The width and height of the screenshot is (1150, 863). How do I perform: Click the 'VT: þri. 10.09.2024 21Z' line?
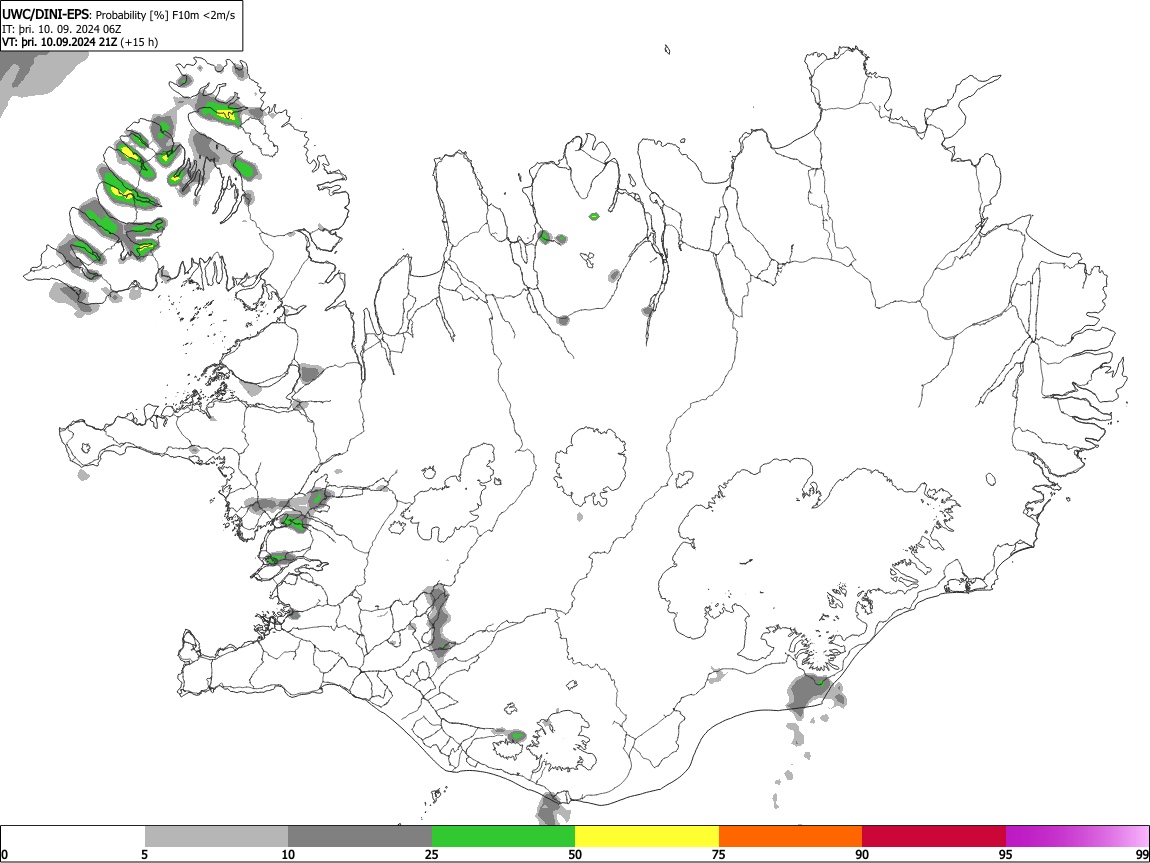coord(59,42)
